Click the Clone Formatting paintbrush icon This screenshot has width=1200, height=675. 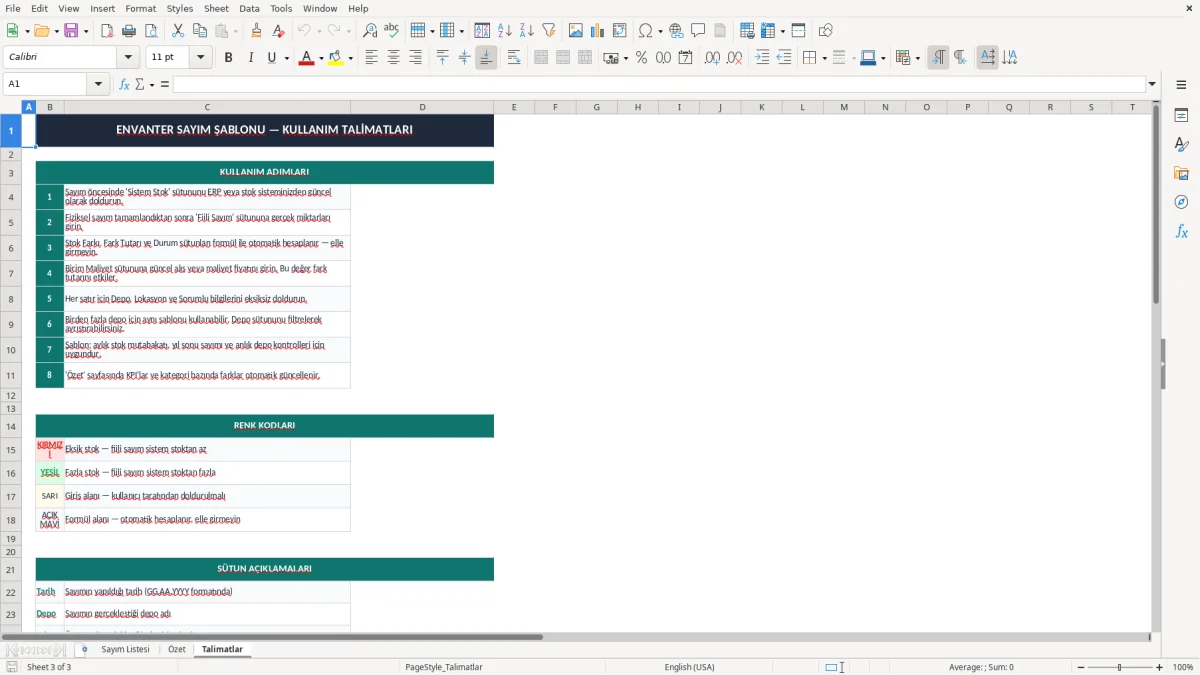tap(257, 31)
